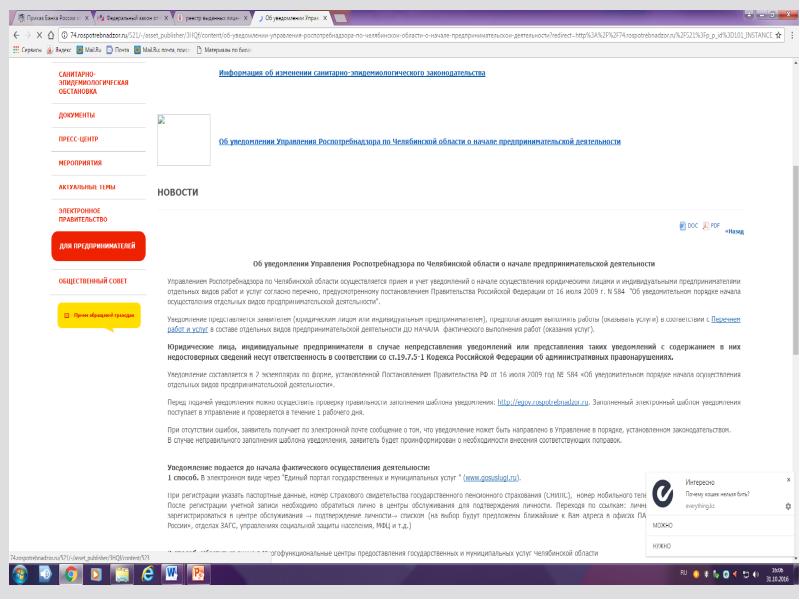
Task: Bookmark this page with the star icon
Action: coord(778,35)
